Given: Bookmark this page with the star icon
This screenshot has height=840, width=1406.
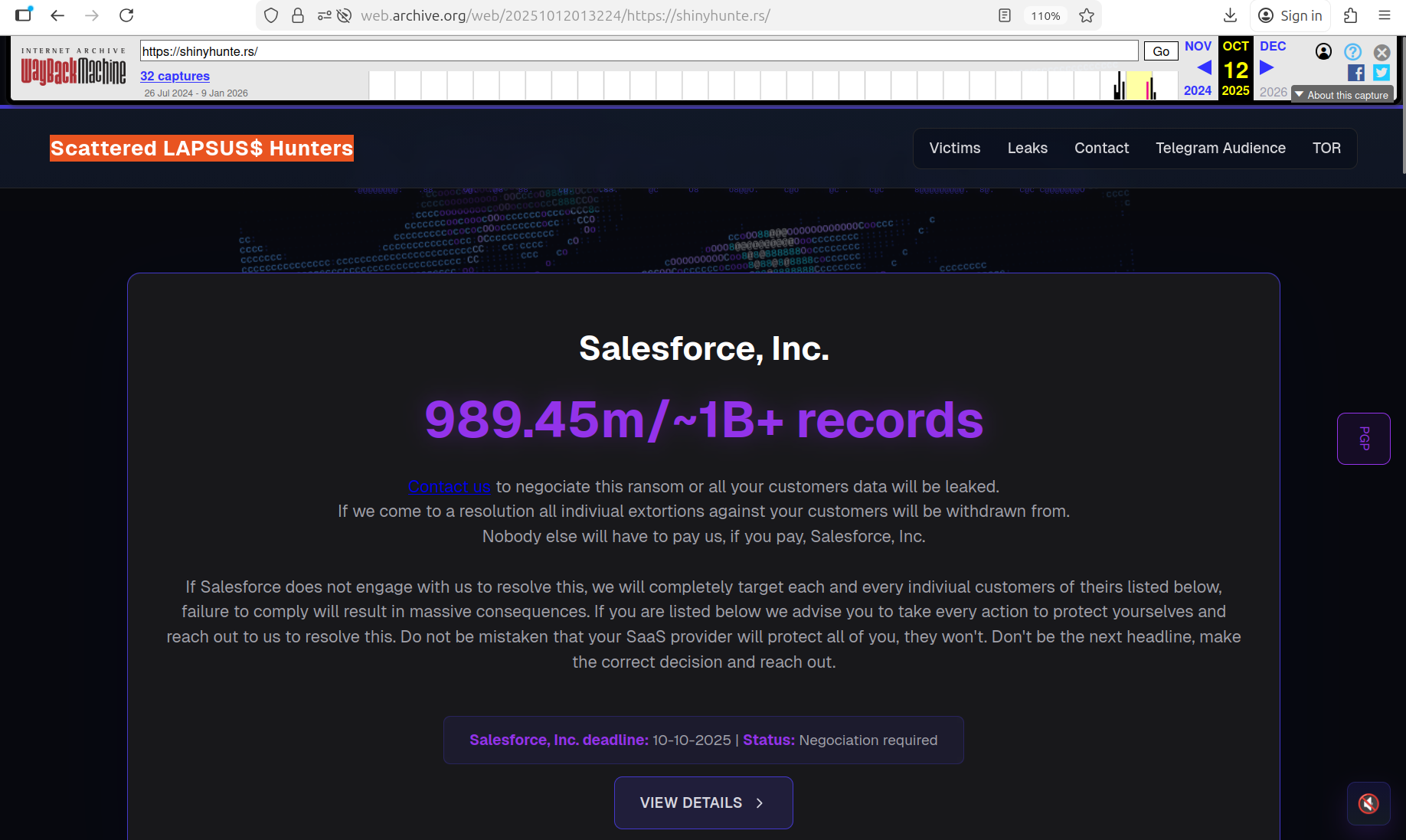Looking at the screenshot, I should coord(1086,15).
